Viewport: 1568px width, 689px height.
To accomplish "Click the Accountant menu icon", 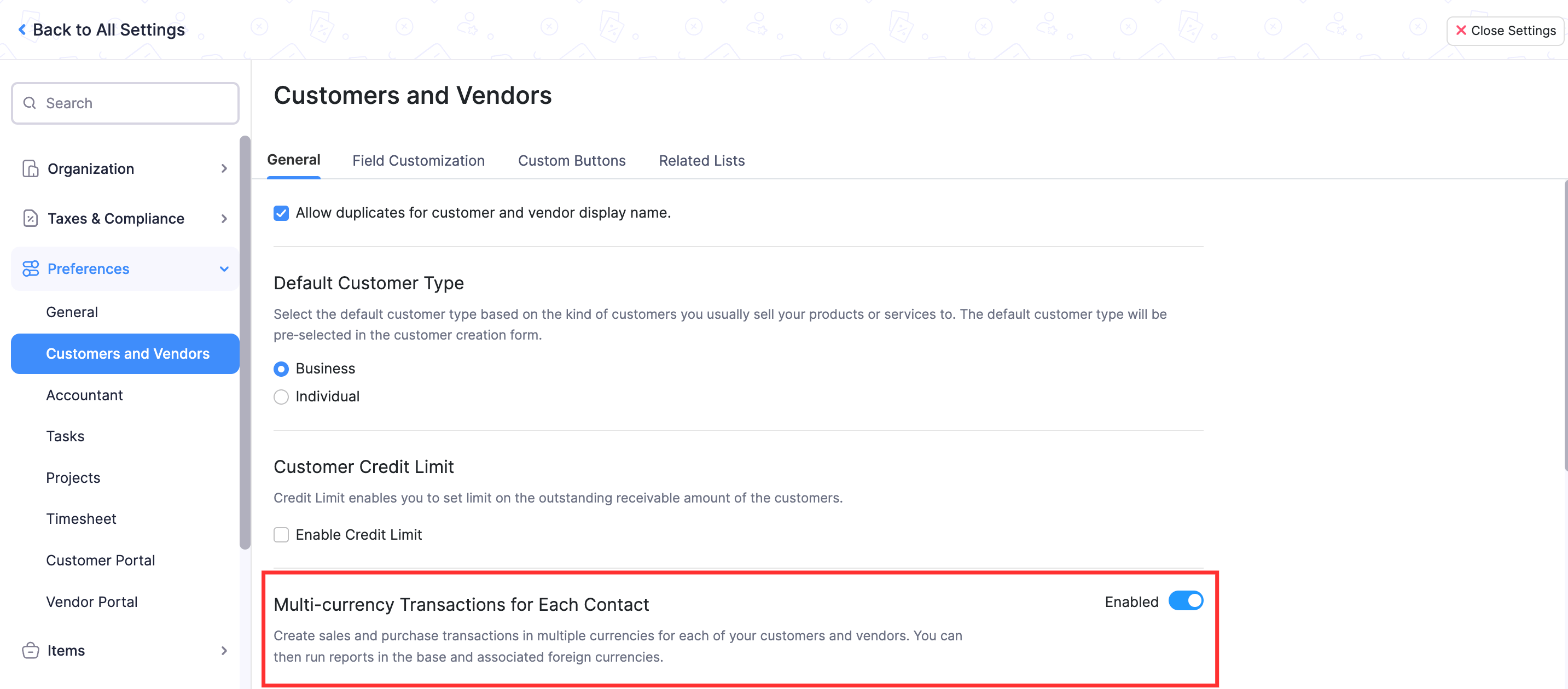I will [x=84, y=394].
